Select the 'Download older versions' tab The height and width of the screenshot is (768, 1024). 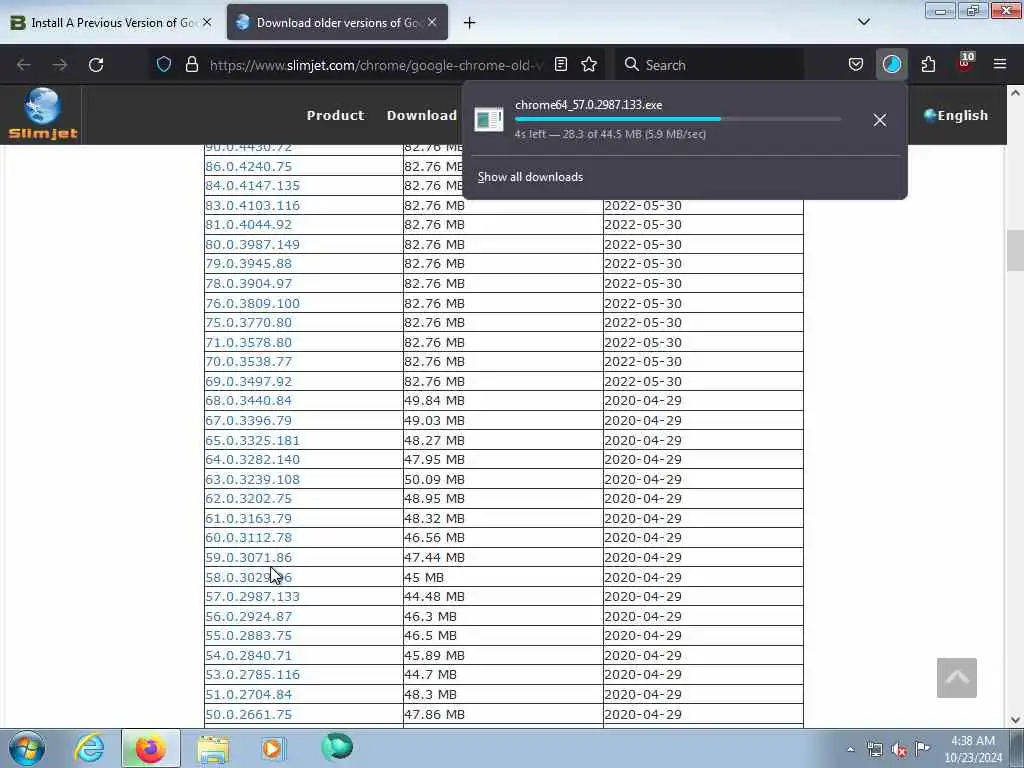click(337, 22)
